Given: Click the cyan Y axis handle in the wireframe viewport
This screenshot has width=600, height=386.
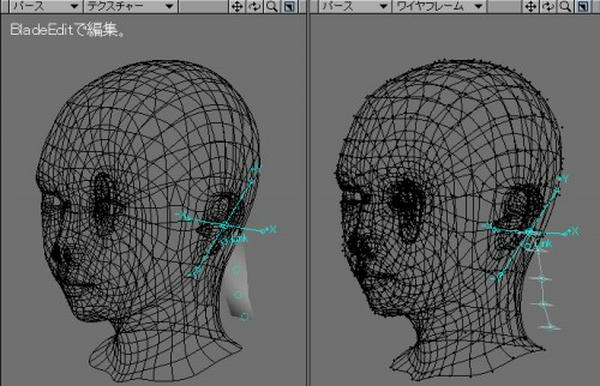Looking at the screenshot, I should click(563, 178).
